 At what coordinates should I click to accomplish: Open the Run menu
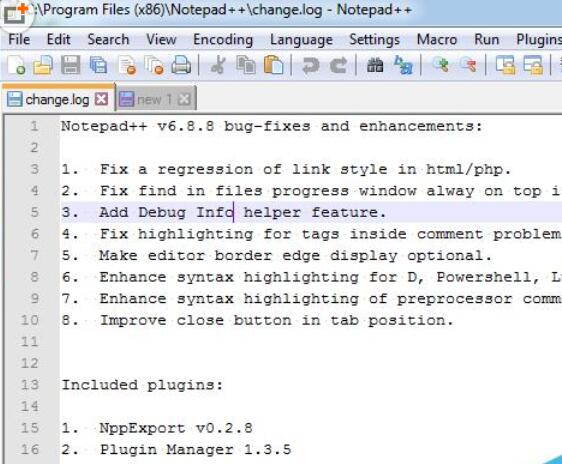(486, 39)
